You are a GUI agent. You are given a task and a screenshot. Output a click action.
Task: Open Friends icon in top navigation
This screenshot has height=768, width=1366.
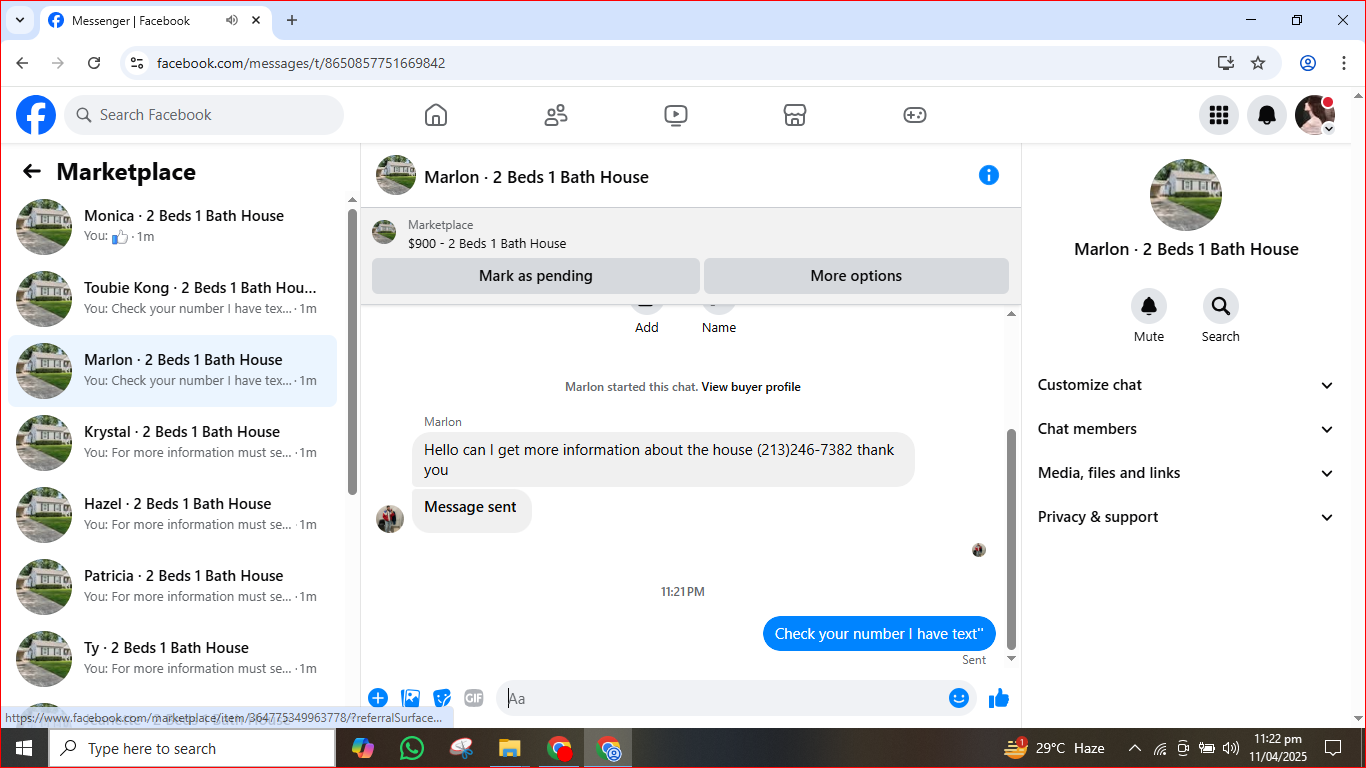pyautogui.click(x=556, y=115)
